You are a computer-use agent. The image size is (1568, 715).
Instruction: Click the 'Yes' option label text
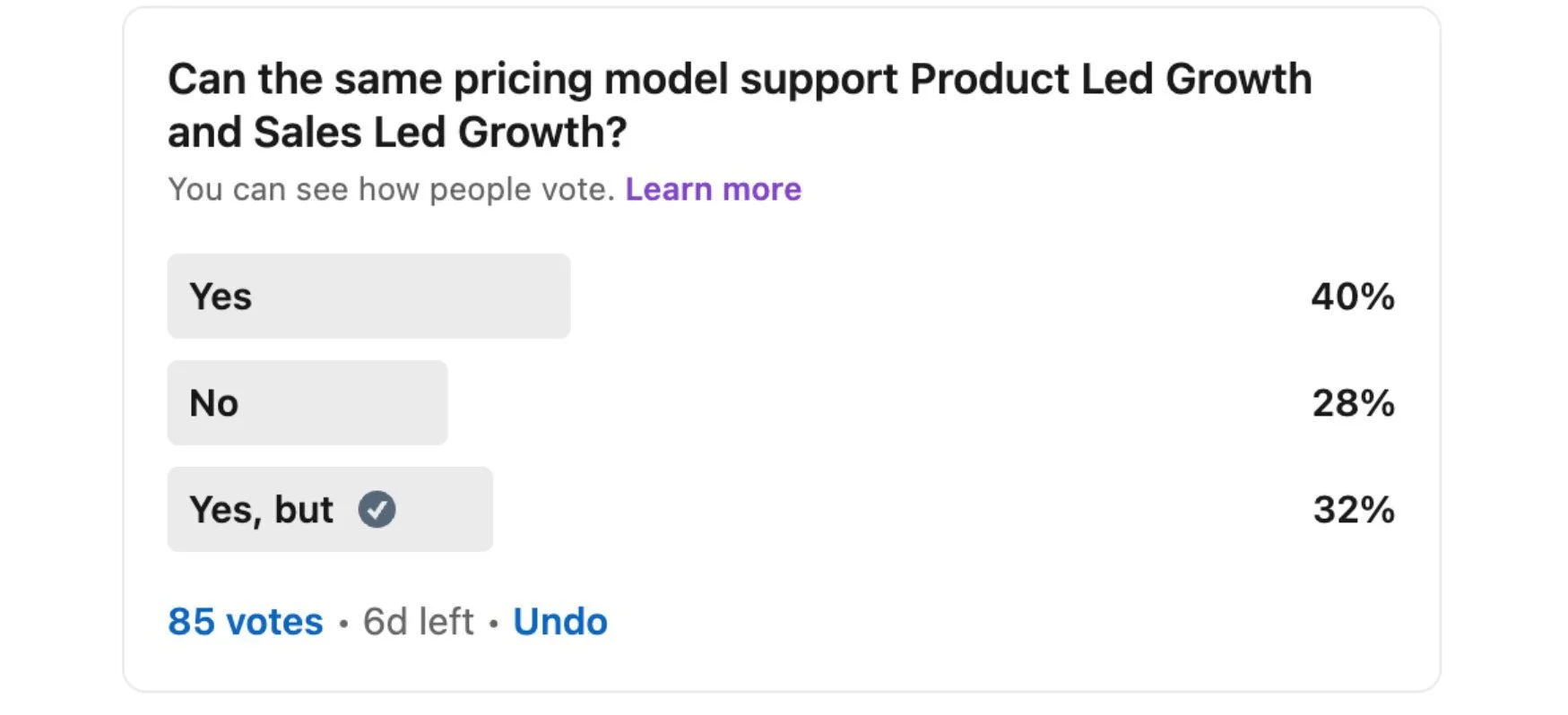click(x=221, y=297)
